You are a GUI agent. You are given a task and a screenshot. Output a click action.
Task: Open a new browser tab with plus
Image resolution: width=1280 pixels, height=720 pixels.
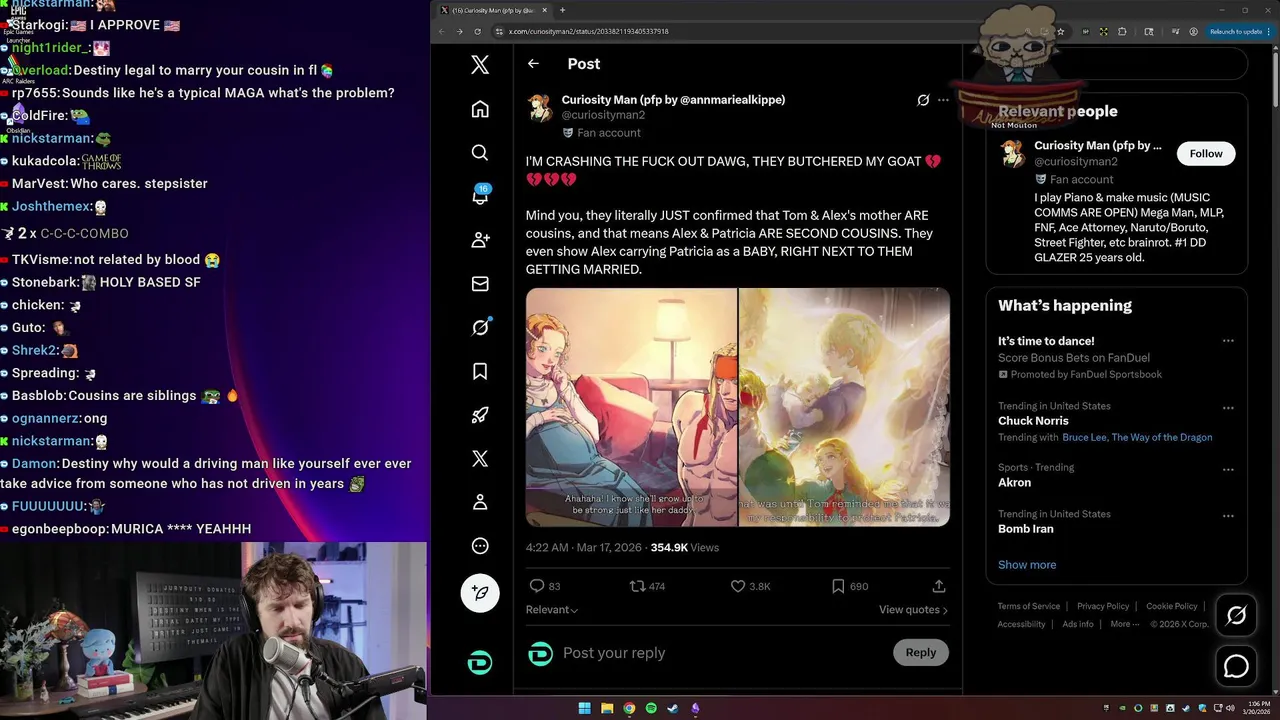point(562,10)
